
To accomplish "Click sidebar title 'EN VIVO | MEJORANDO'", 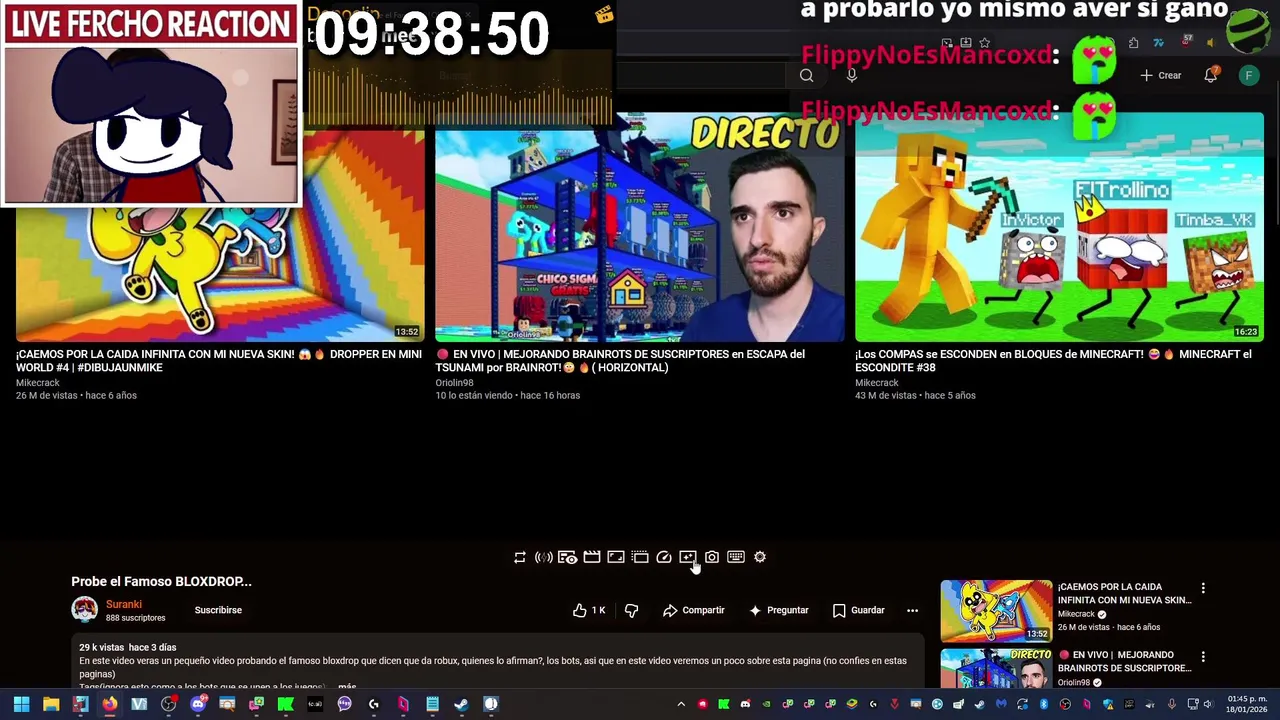I will point(1124,661).
